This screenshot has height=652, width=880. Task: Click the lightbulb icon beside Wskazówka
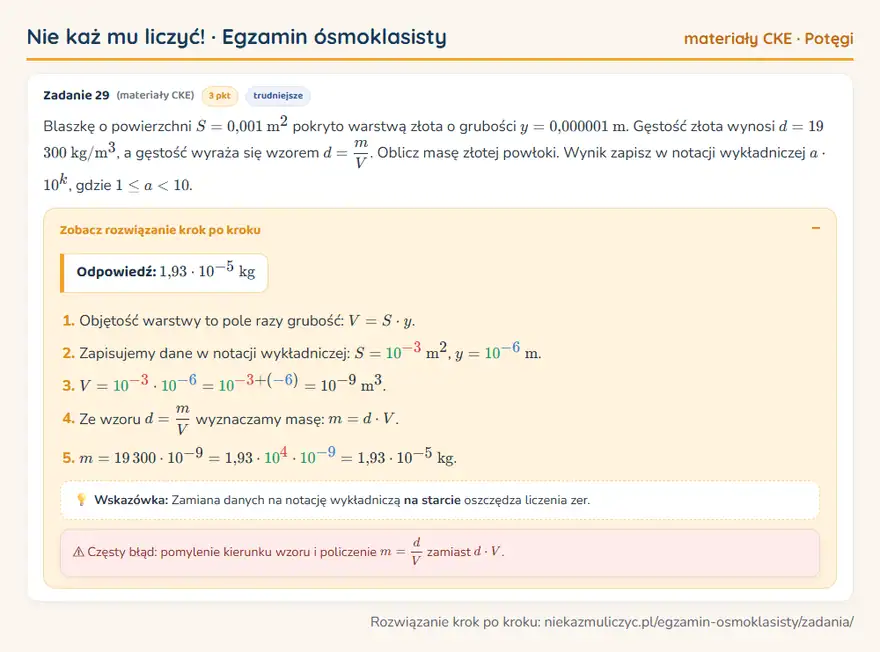(81, 499)
